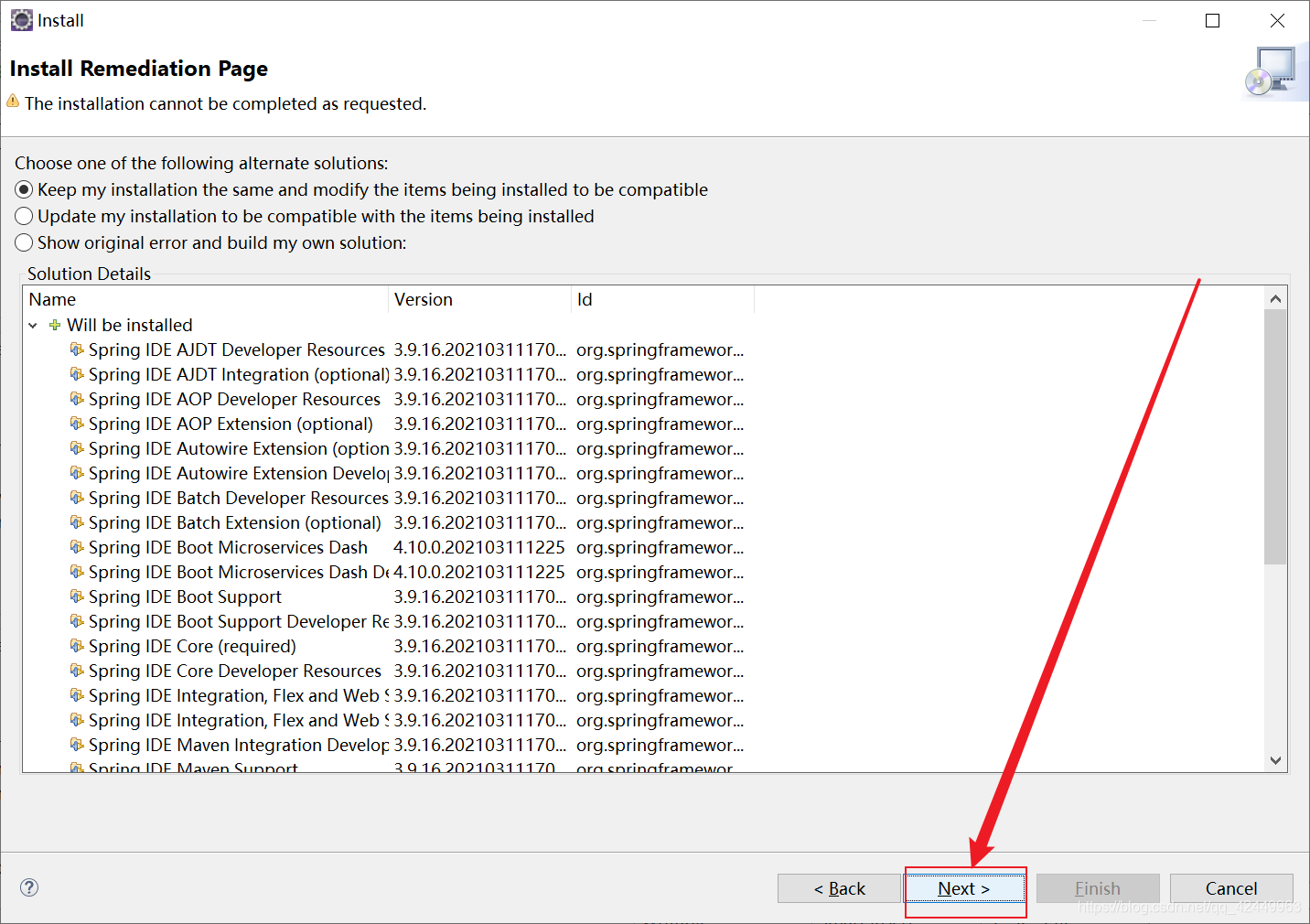Viewport: 1310px width, 924px height.
Task: Click feature icon of Spring IDE Core (required)
Action: click(77, 646)
